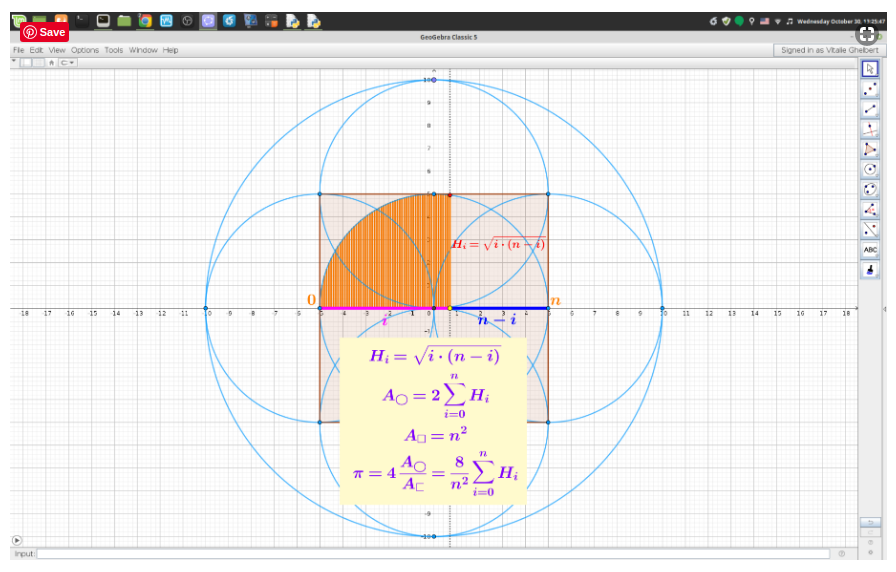The height and width of the screenshot is (572, 896).
Task: Select the Move arrow tool
Action: click(870, 69)
